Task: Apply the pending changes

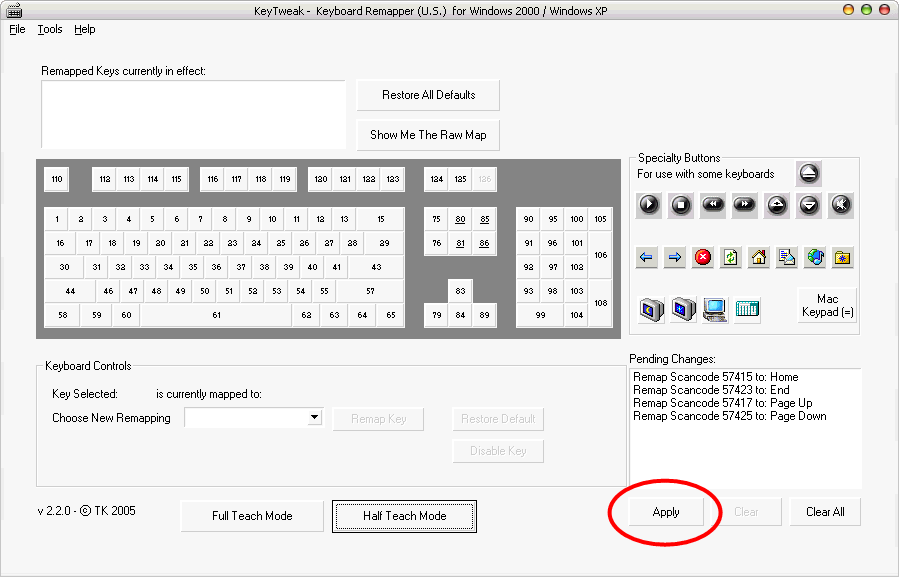Action: tap(666, 512)
